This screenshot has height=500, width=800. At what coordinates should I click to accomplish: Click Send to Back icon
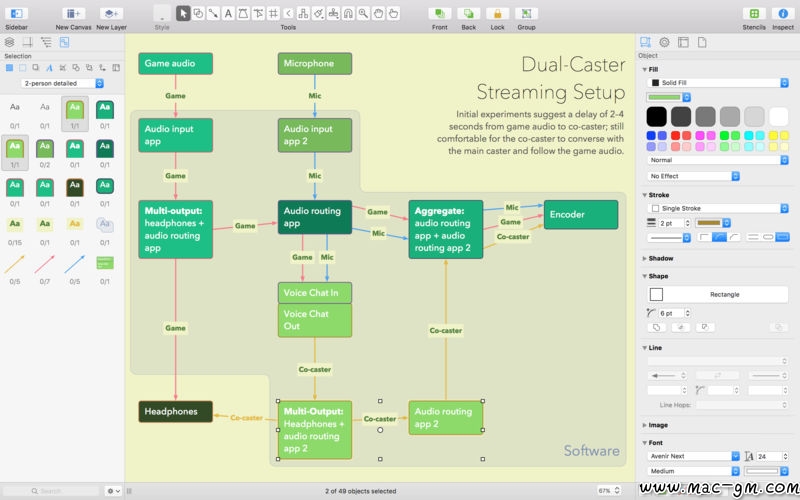click(x=468, y=14)
